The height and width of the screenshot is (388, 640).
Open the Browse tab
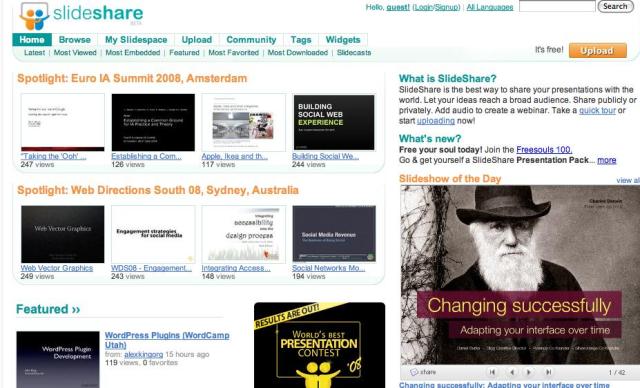pyautogui.click(x=75, y=40)
